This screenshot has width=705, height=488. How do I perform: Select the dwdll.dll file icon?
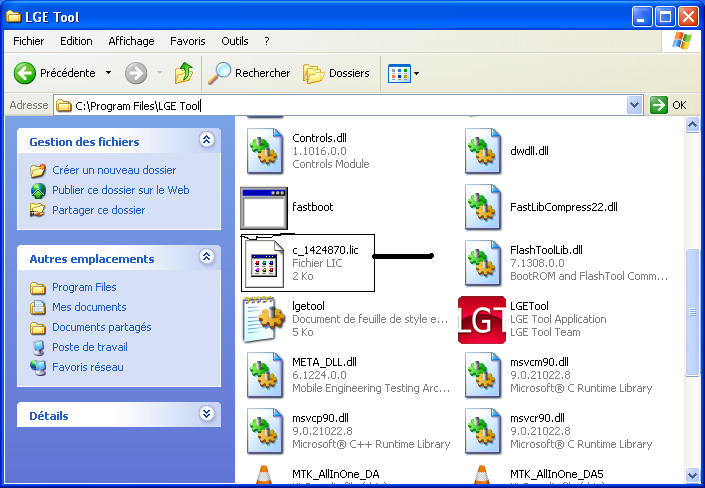pos(482,151)
